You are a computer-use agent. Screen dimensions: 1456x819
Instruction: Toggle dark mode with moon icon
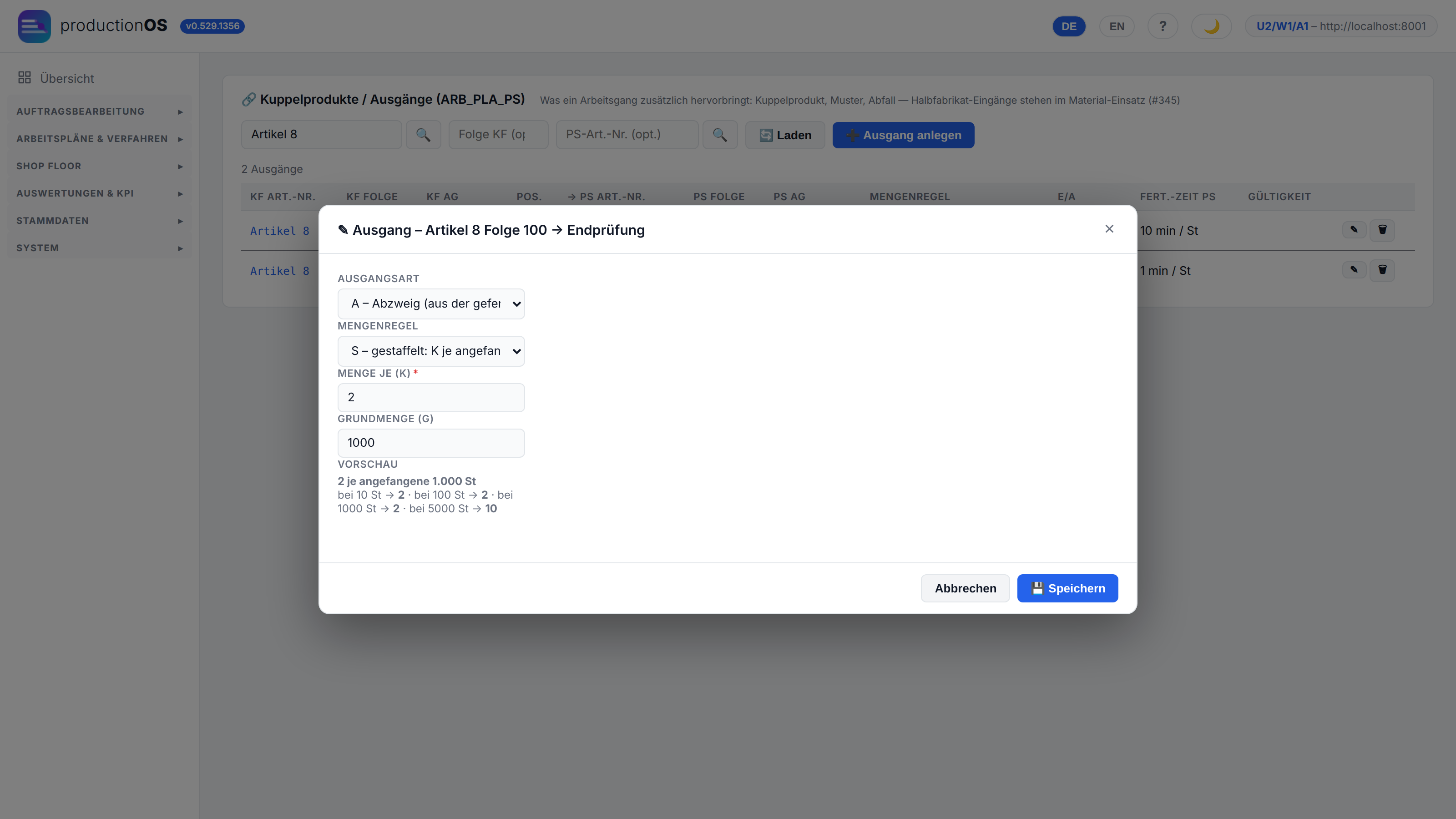tap(1211, 26)
